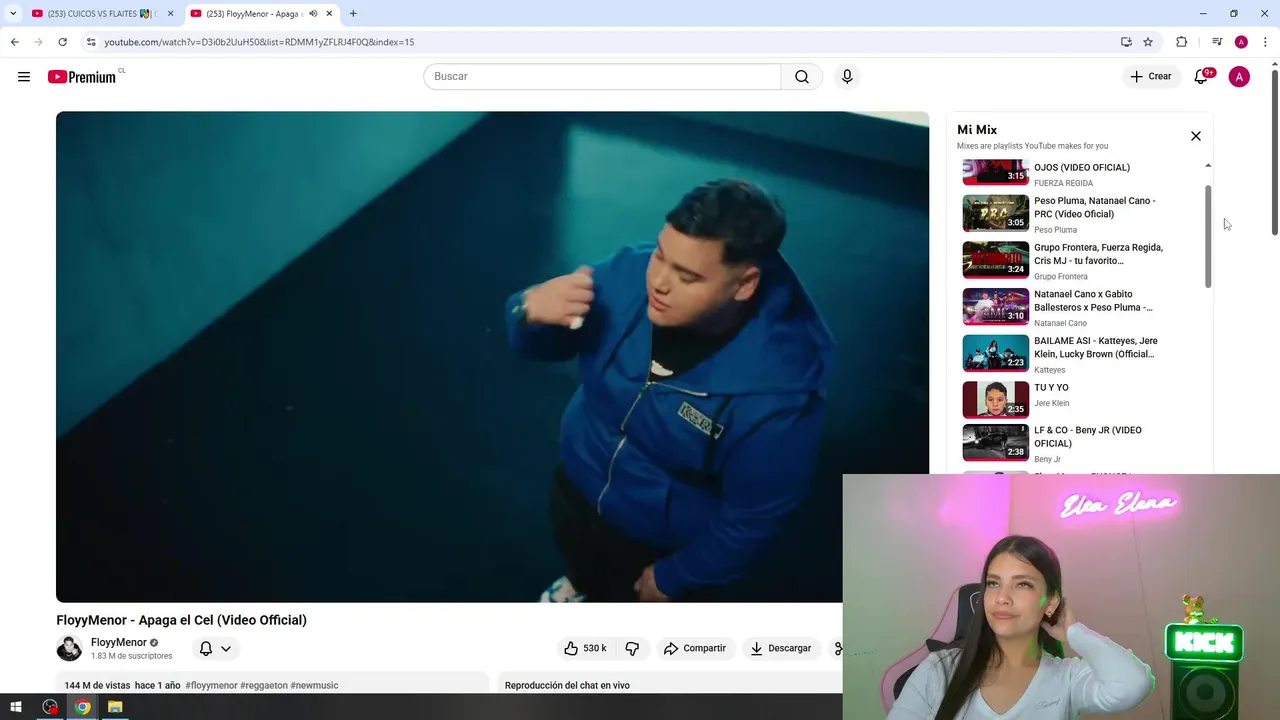Click Reproducción del chat en vivo
Screen dimensions: 1280x720
coord(567,686)
